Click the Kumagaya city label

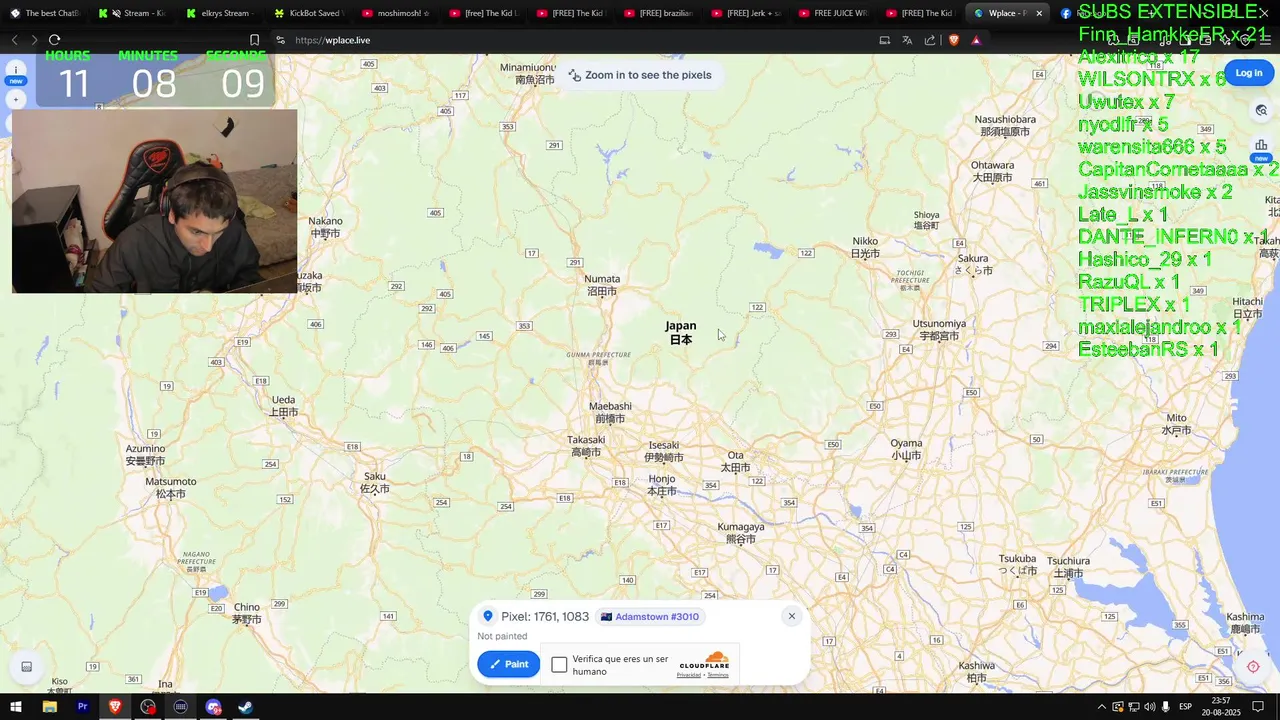[x=741, y=532]
